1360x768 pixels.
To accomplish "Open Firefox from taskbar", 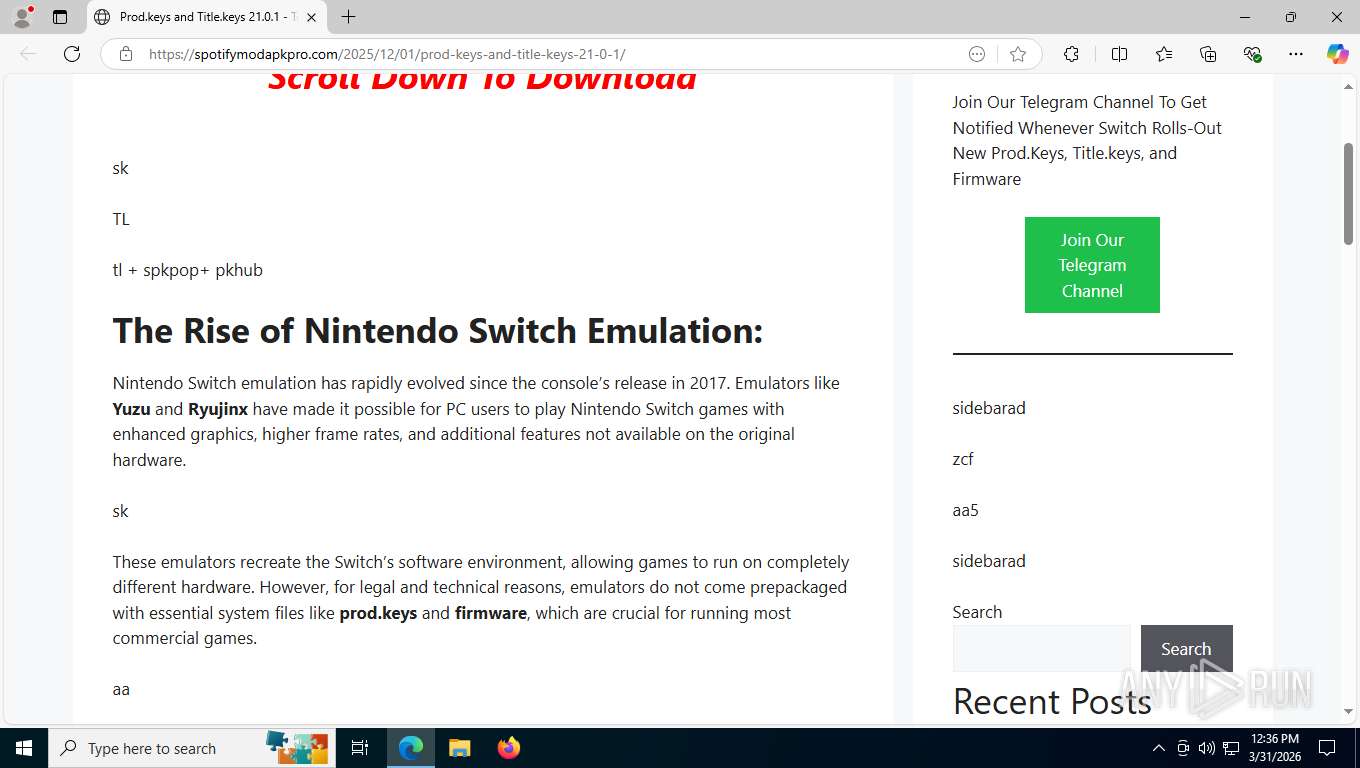I will (x=509, y=748).
